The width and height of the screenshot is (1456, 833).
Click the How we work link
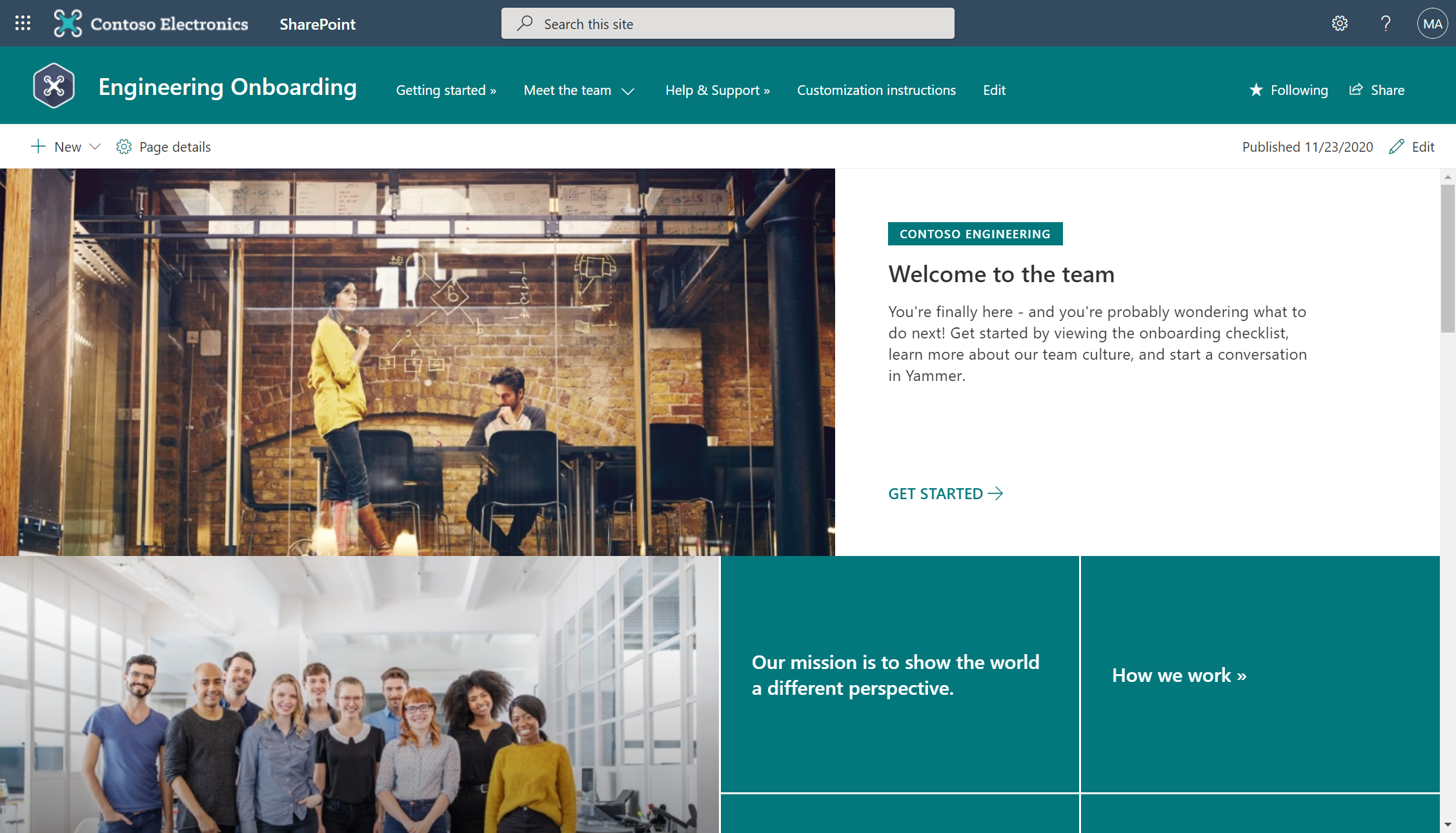(x=1179, y=674)
